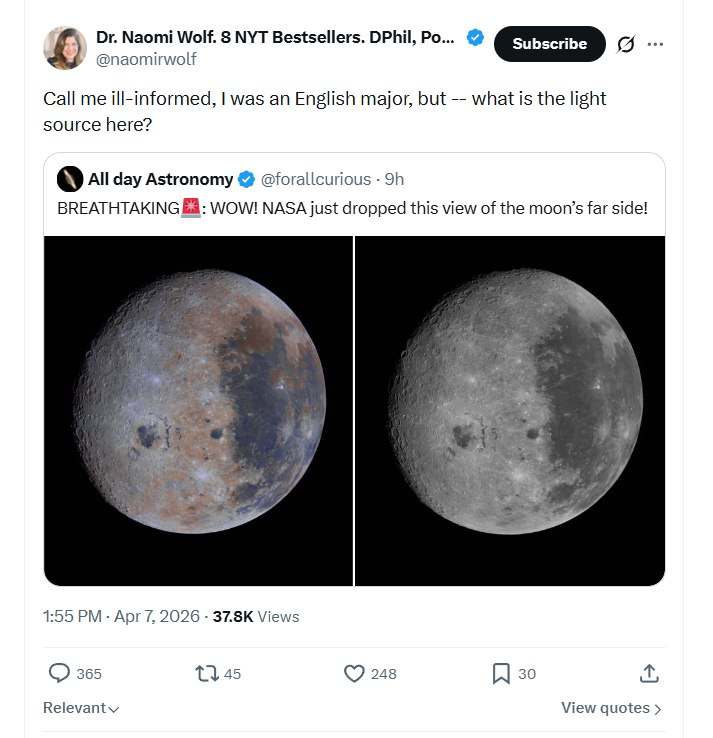This screenshot has height=738, width=713.
Task: Open the @naomirwolf handle link
Action: pyautogui.click(x=146, y=59)
